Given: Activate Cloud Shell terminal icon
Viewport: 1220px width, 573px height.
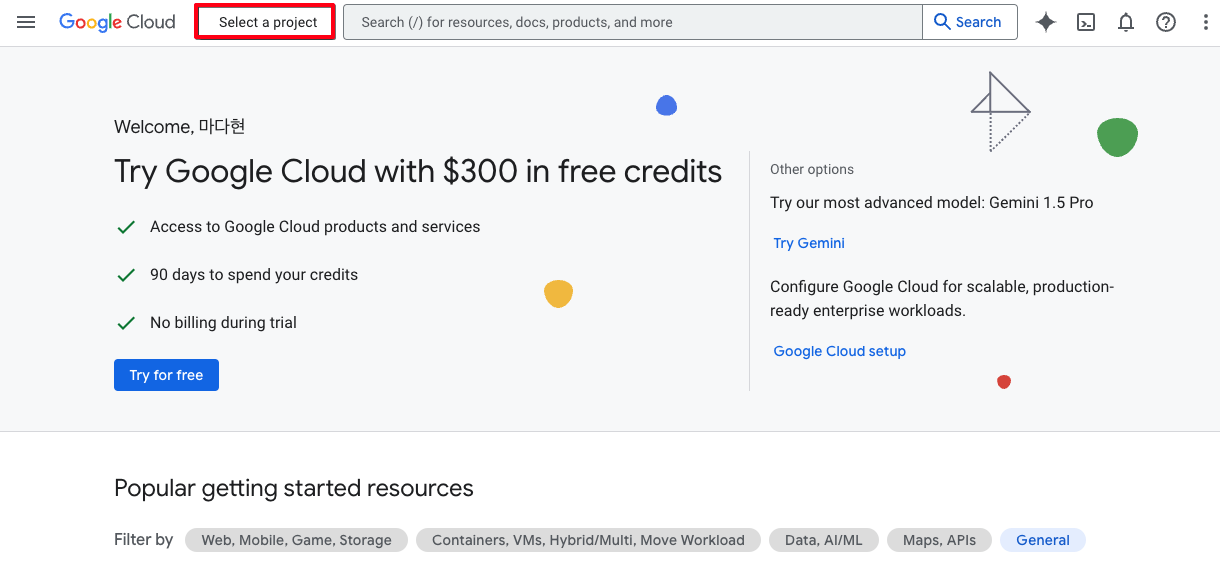Looking at the screenshot, I should [x=1086, y=22].
